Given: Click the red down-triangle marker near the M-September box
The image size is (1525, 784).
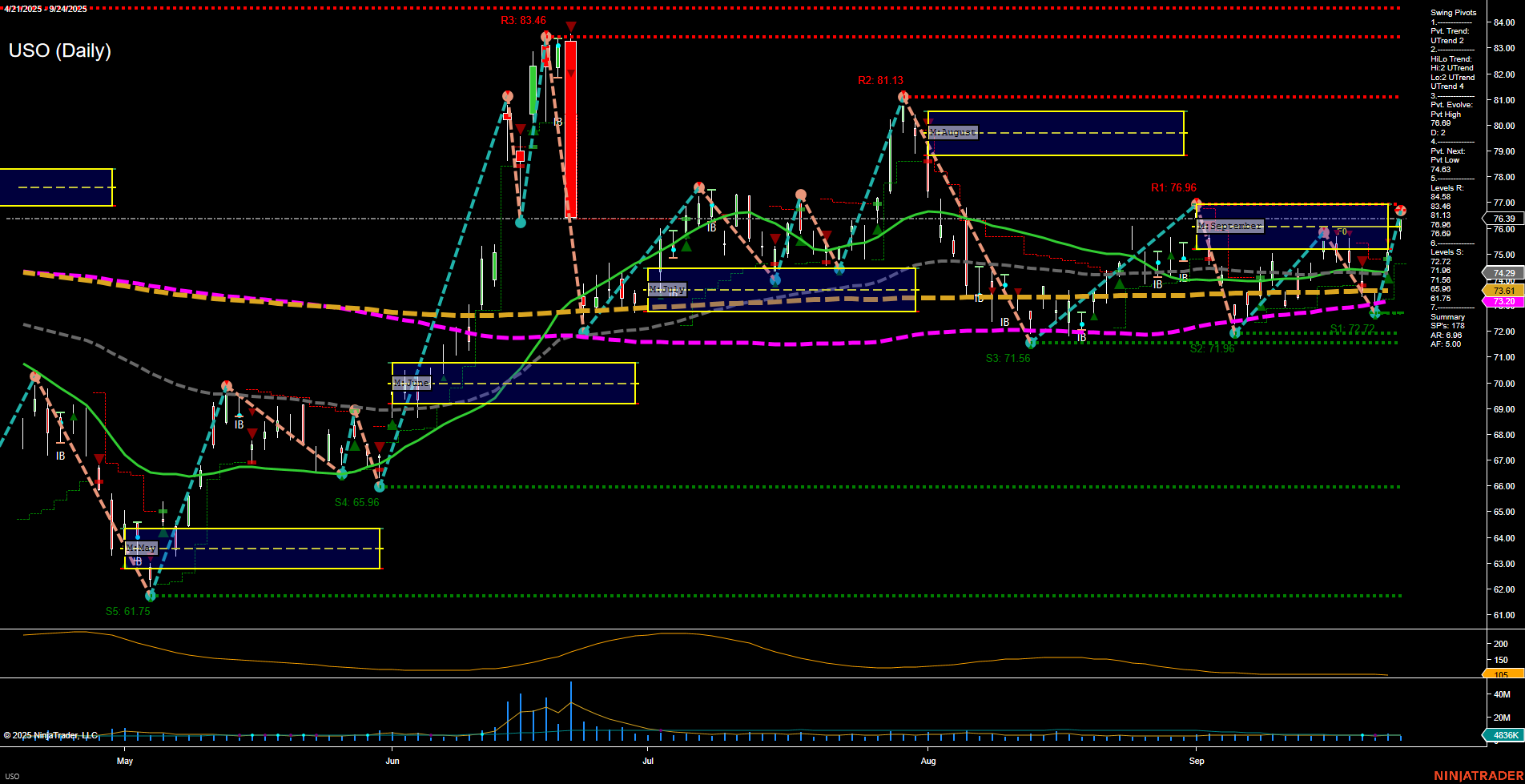Looking at the screenshot, I should [1362, 261].
